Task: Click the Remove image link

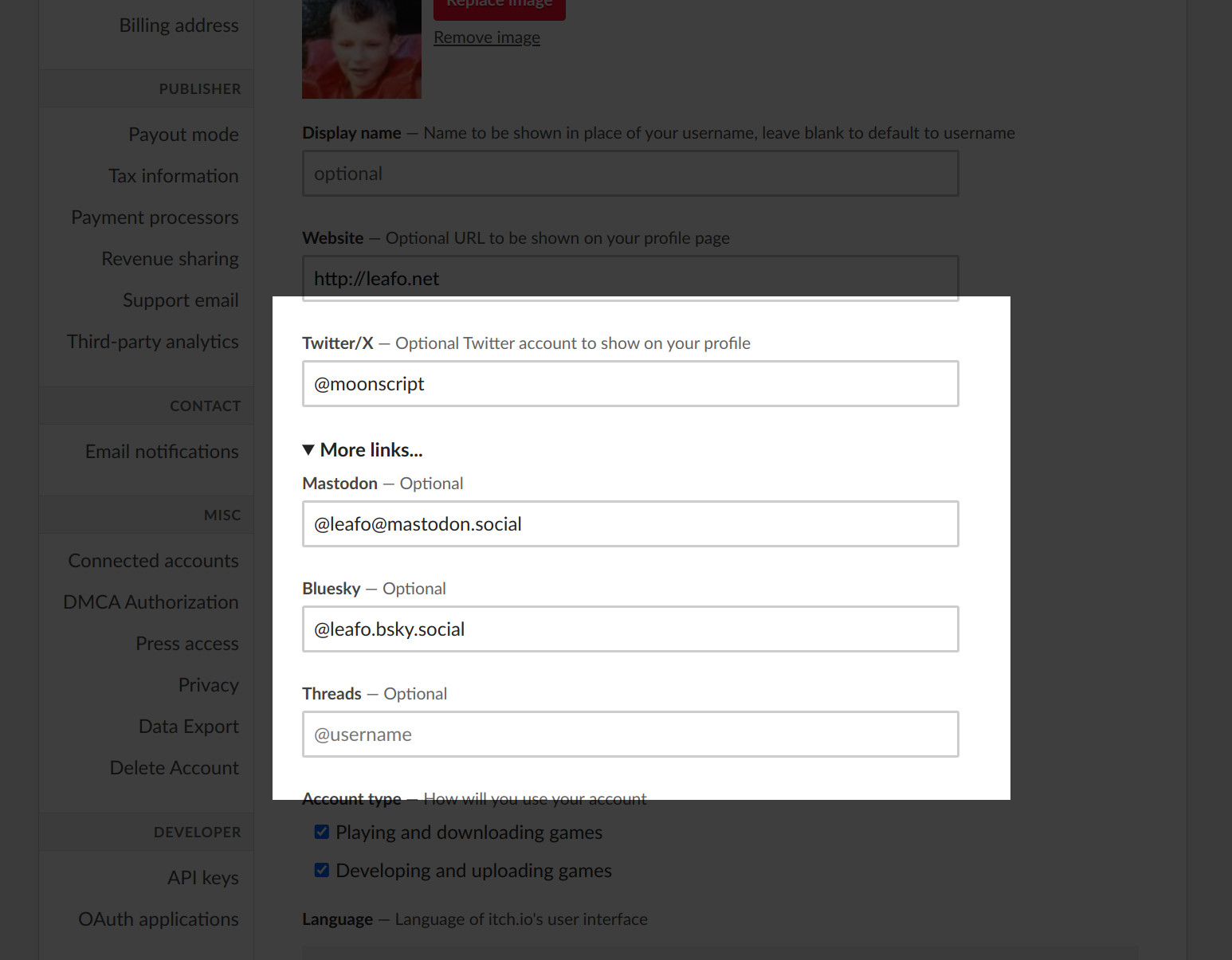Action: 486,37
